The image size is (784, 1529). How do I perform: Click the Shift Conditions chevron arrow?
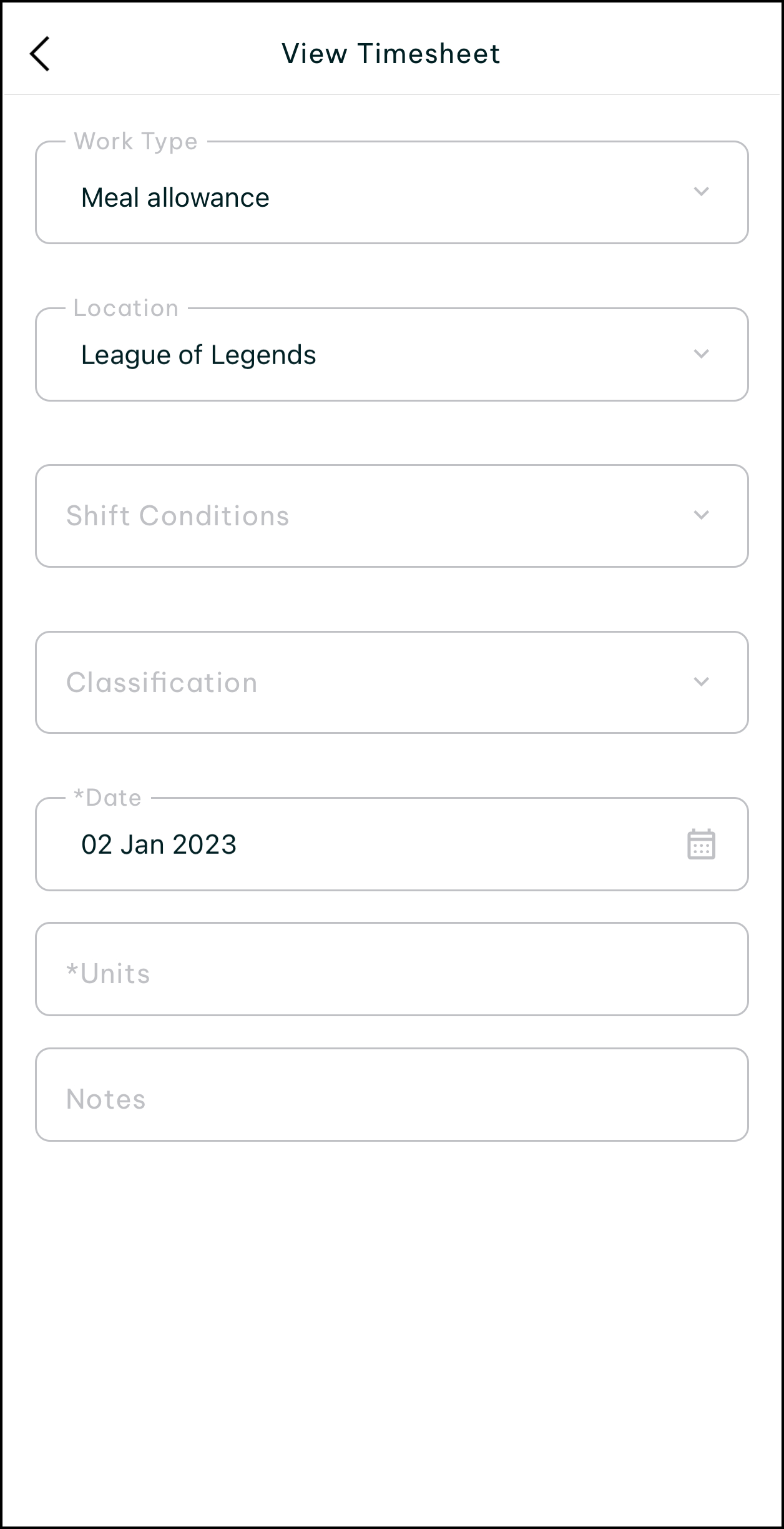tap(701, 515)
